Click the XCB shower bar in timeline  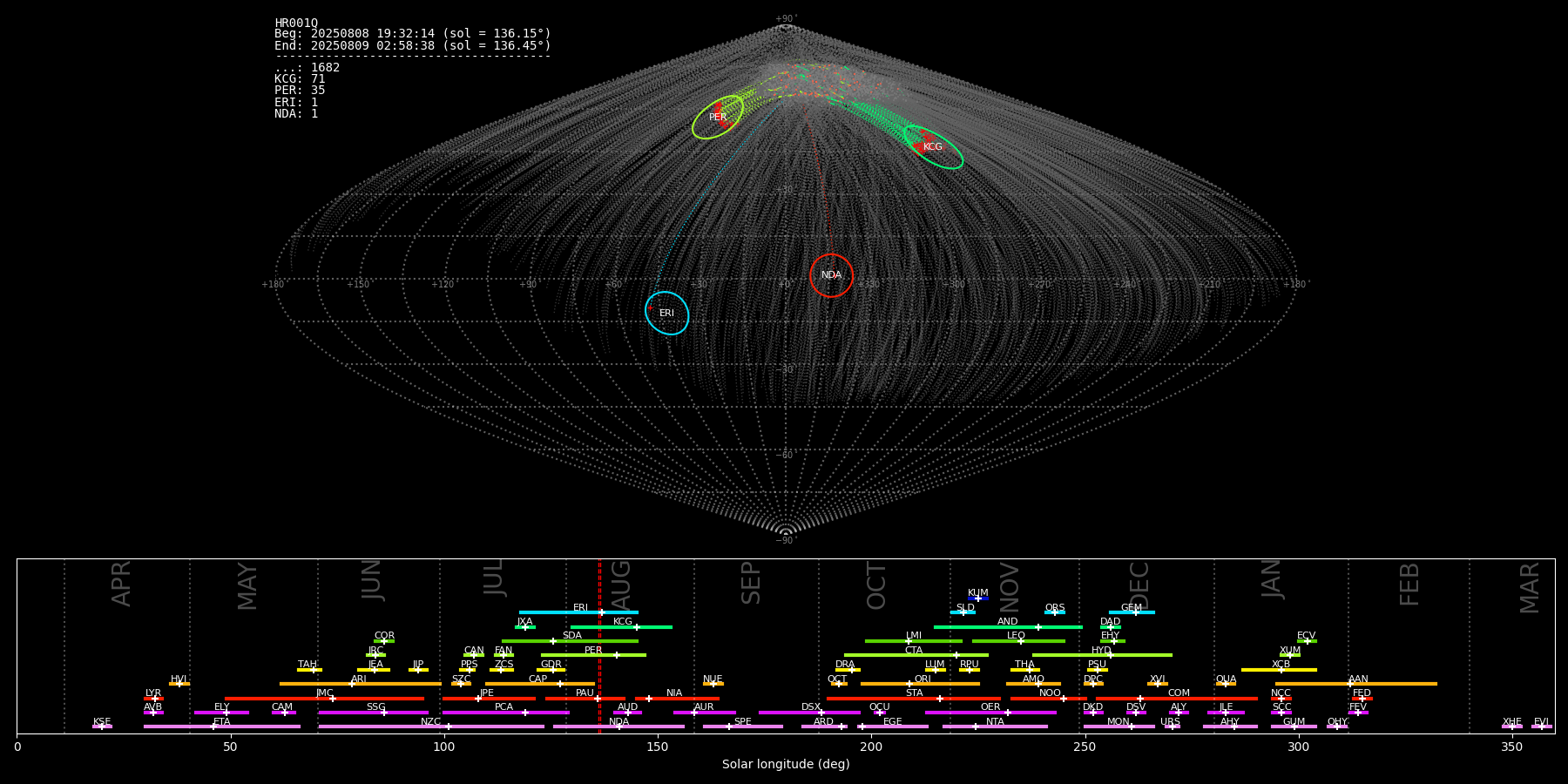(x=1279, y=669)
